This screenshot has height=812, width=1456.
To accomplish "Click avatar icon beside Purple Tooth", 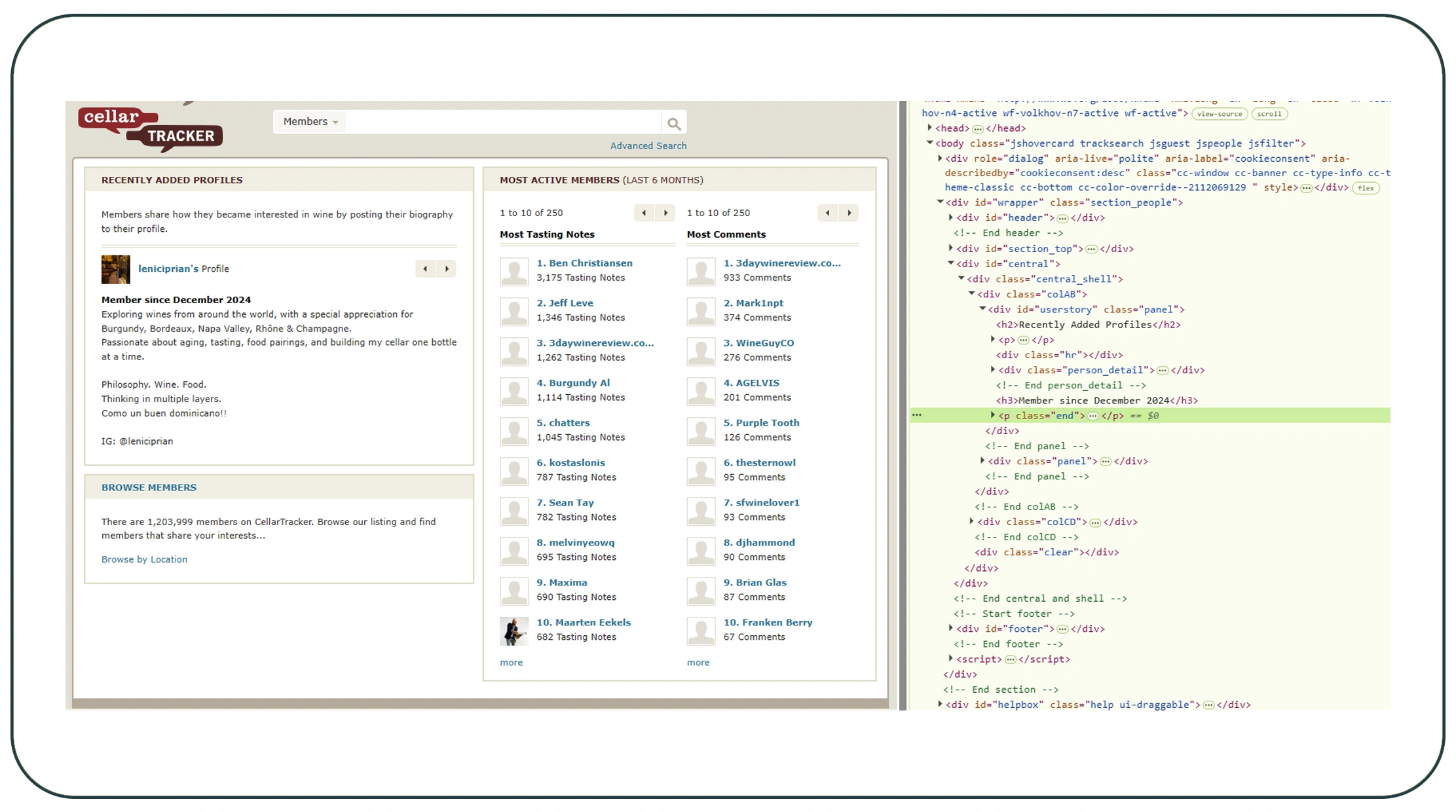I will click(x=701, y=432).
